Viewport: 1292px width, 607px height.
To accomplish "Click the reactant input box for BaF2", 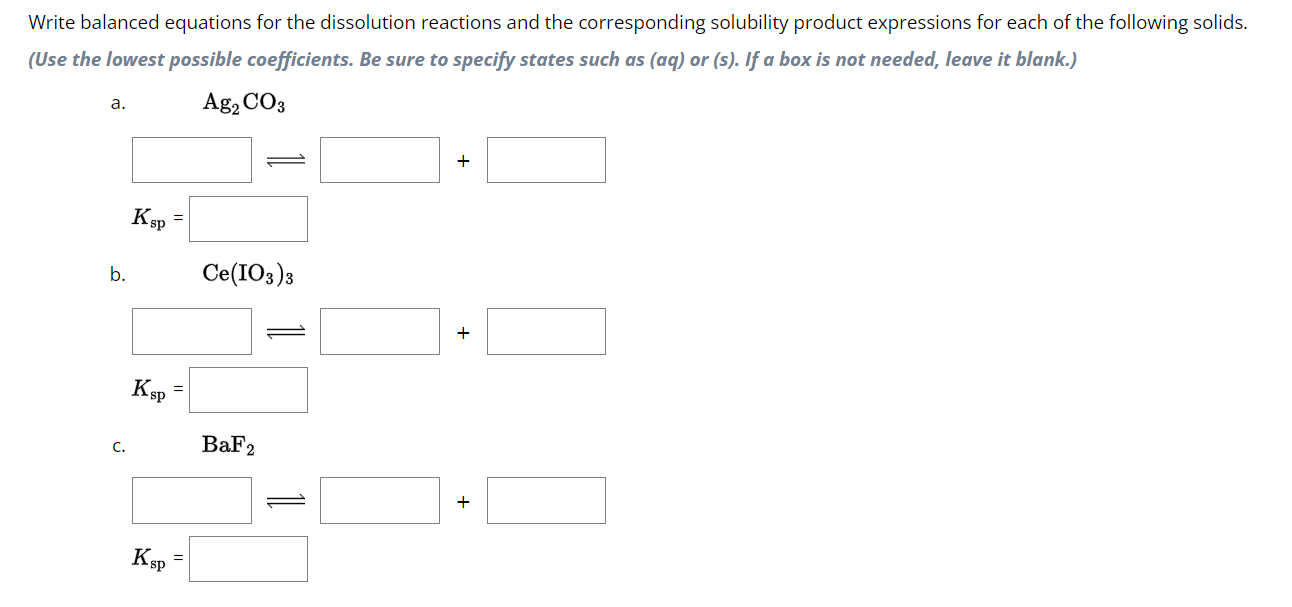I will pyautogui.click(x=190, y=499).
